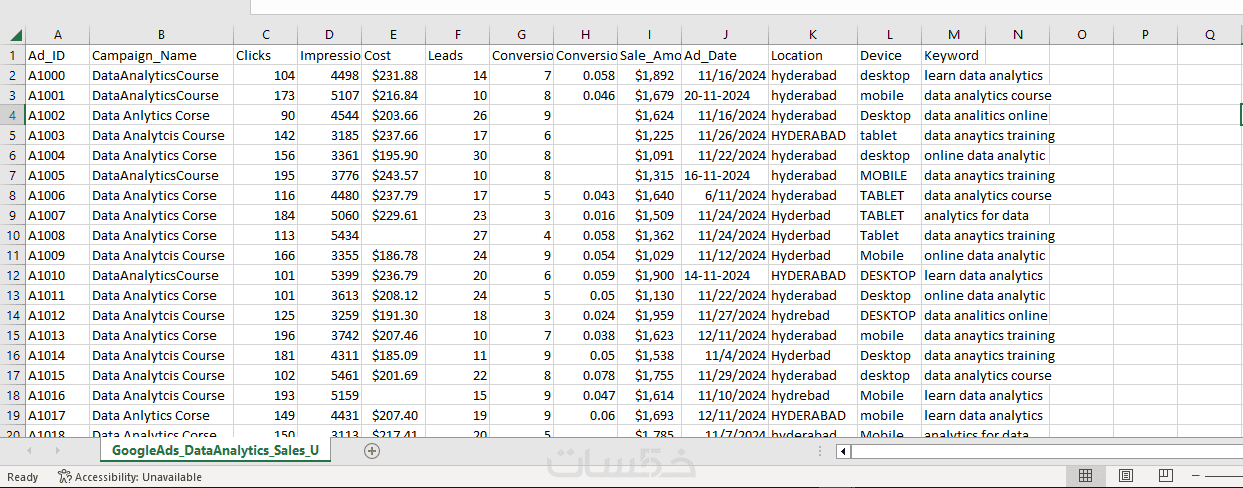Select clicks cell 195
Viewport: 1243px width, 488px height.
click(265, 175)
